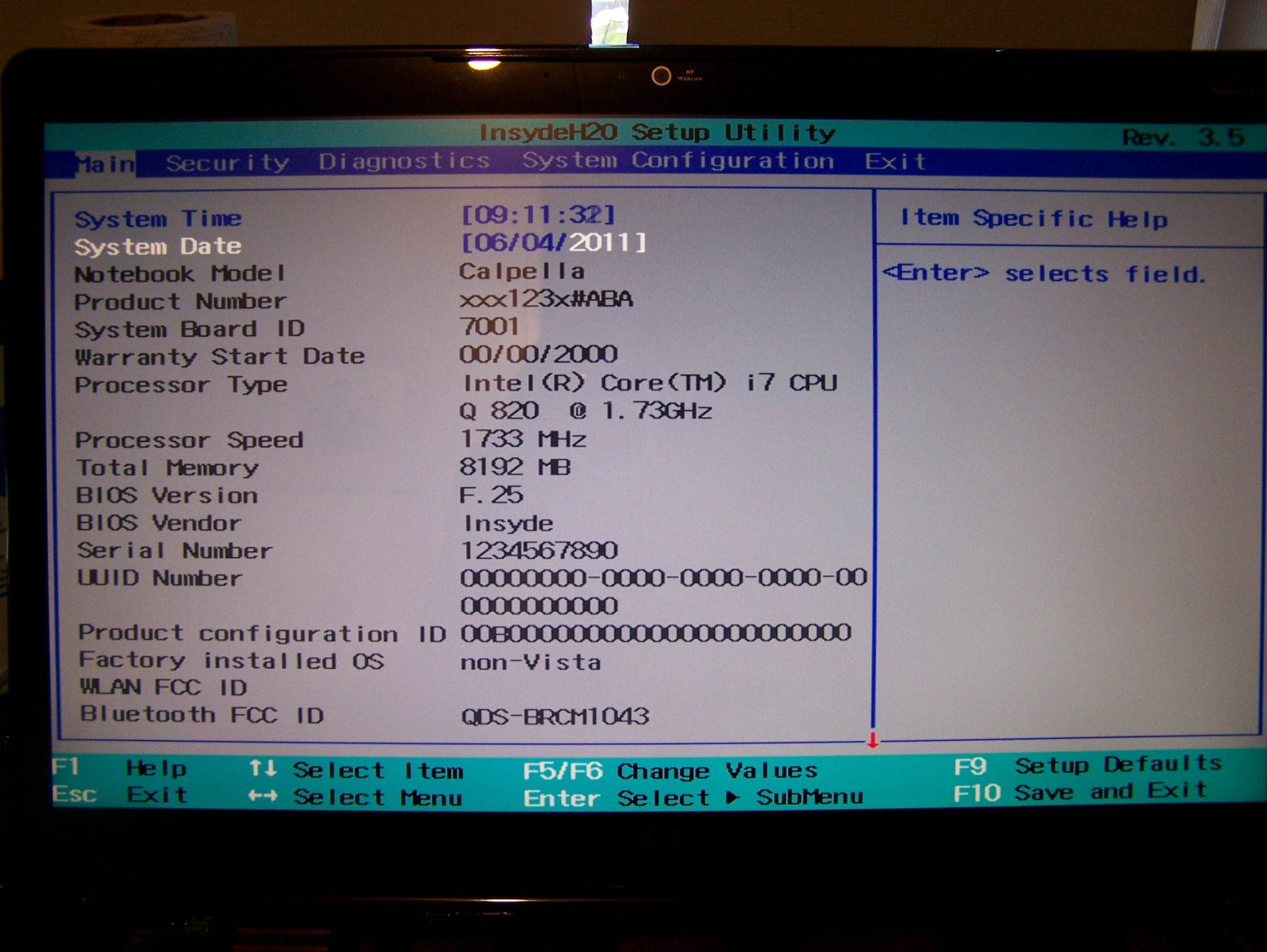Screen dimensions: 1267x952
Task: Click the F10 Save and Exit hint
Action: pos(1081,792)
